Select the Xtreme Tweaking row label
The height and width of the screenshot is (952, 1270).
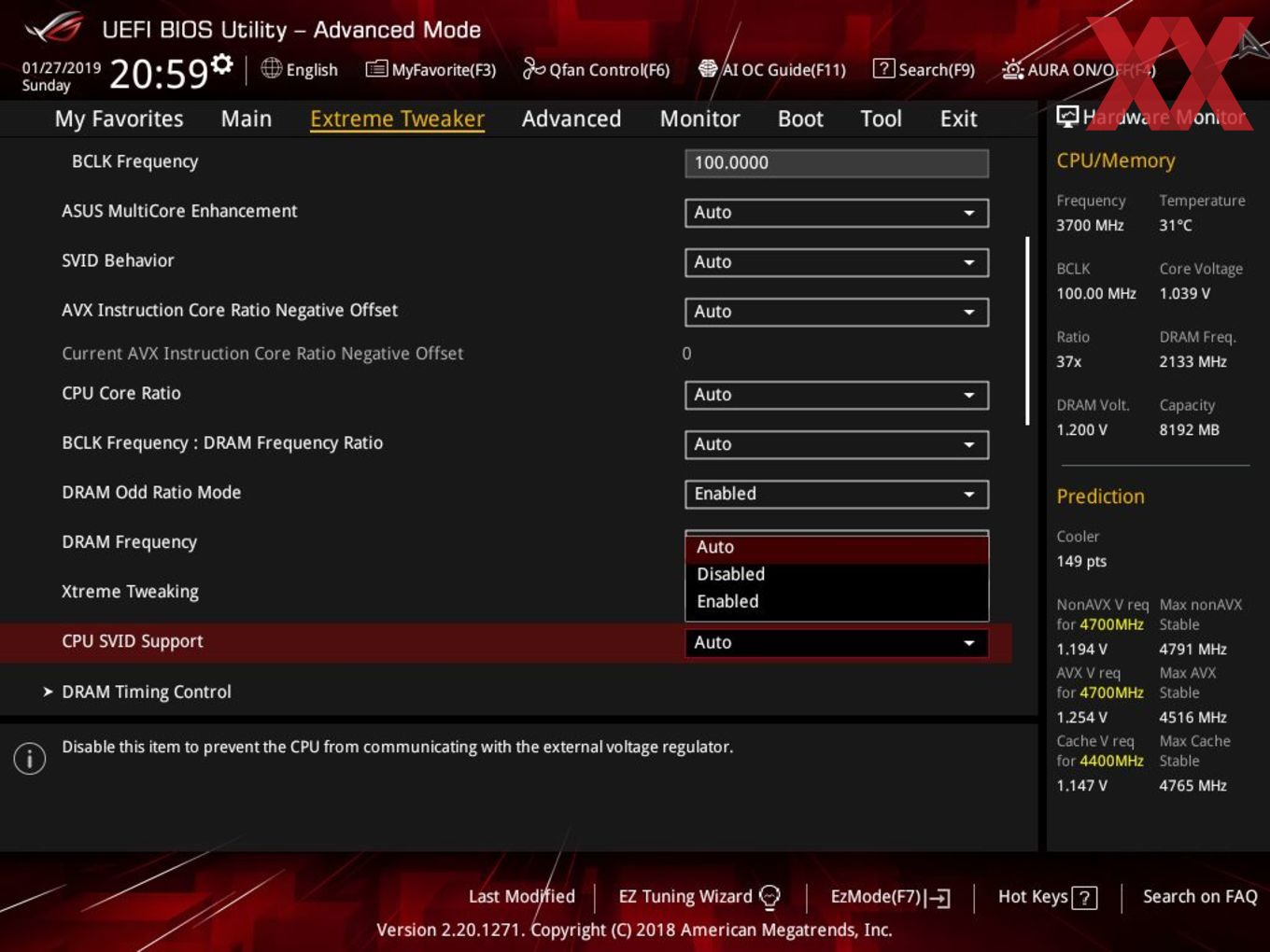coord(130,592)
